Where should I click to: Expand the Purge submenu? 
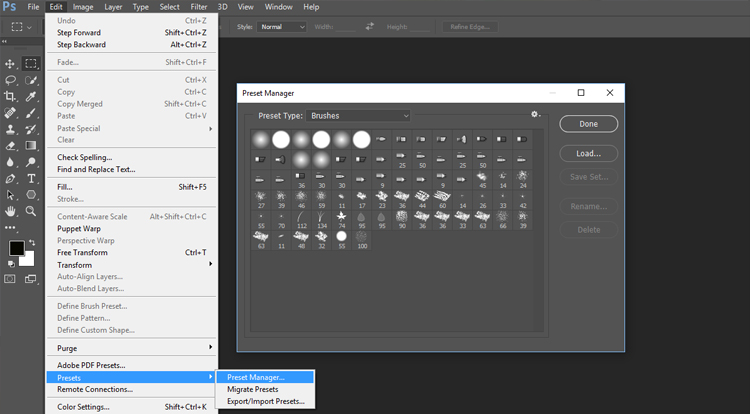133,348
